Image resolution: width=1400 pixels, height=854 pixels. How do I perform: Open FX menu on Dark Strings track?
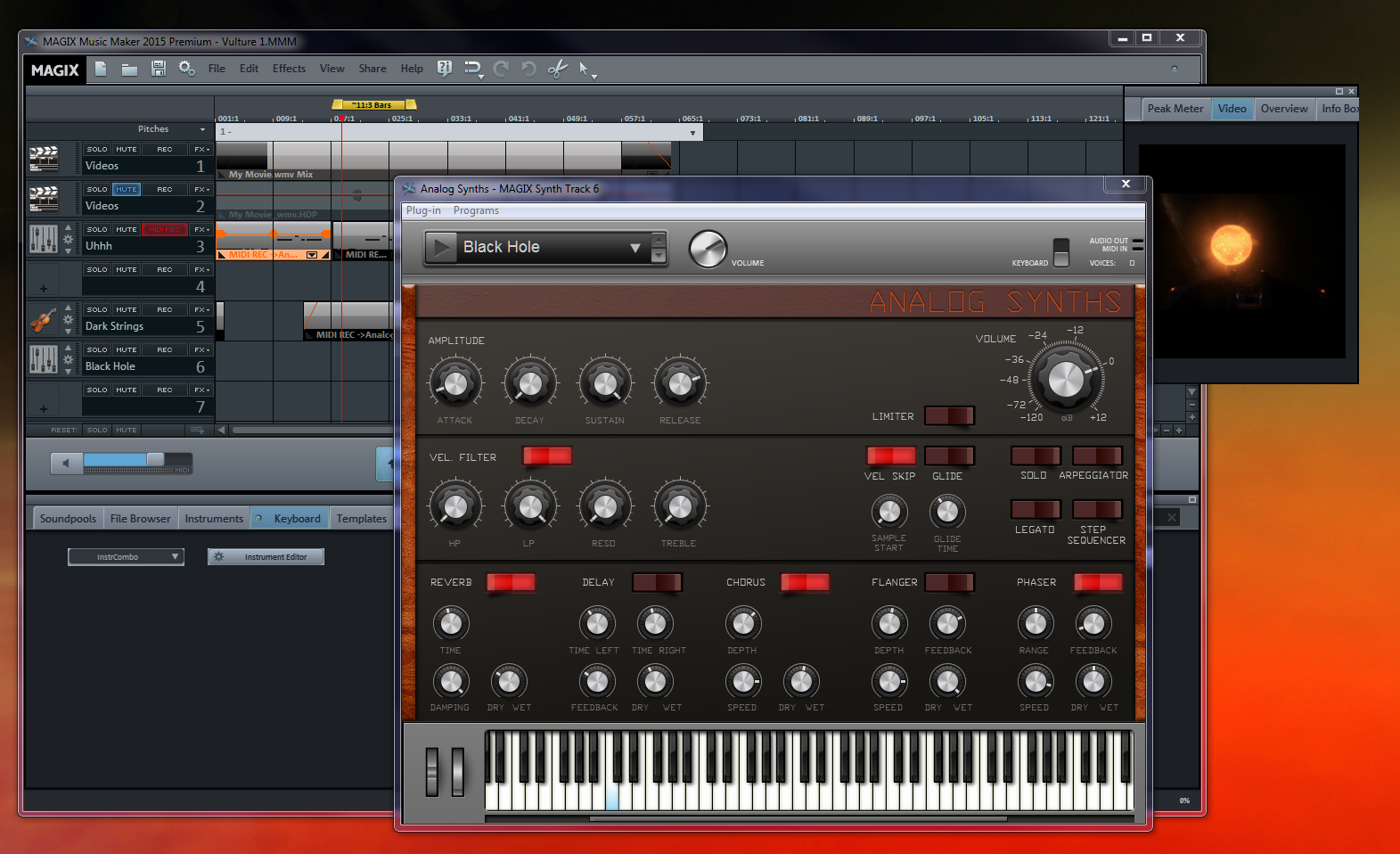tap(201, 310)
